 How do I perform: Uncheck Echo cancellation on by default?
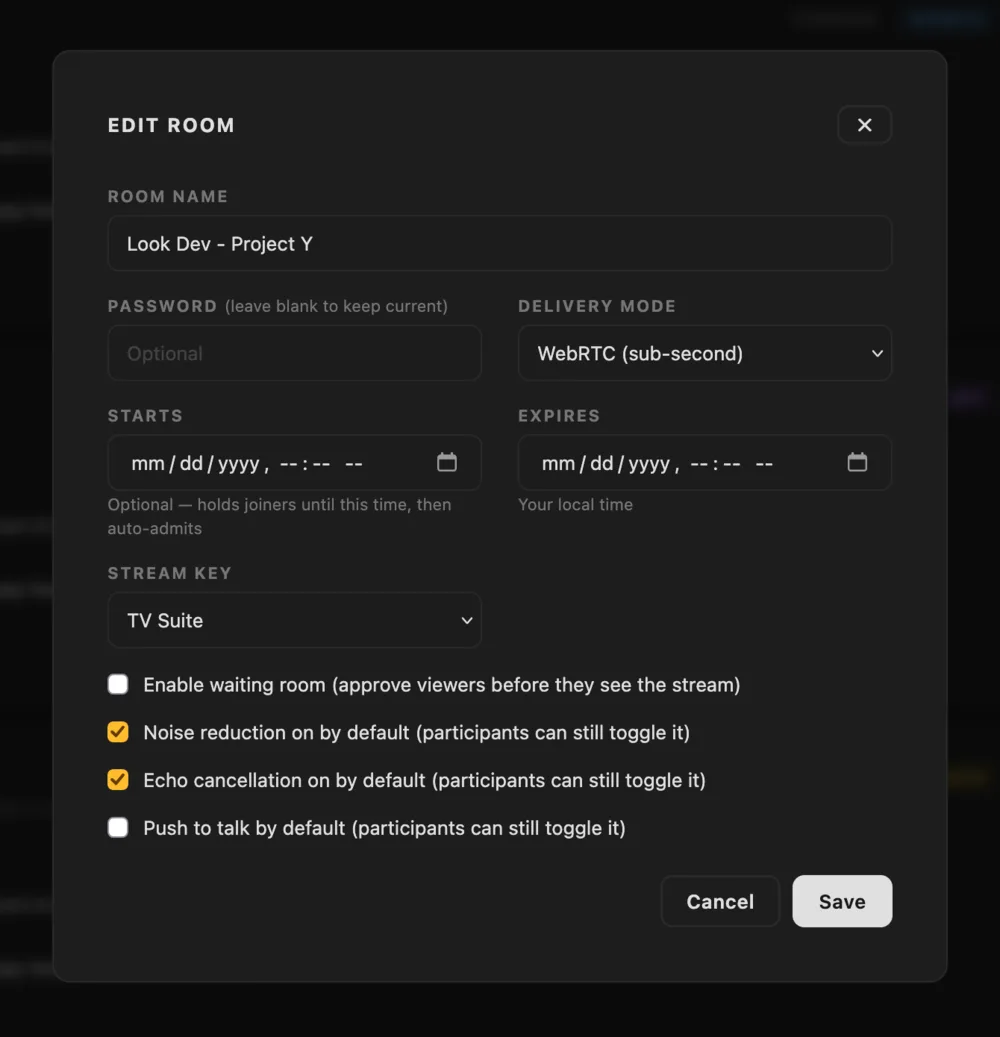pos(118,780)
